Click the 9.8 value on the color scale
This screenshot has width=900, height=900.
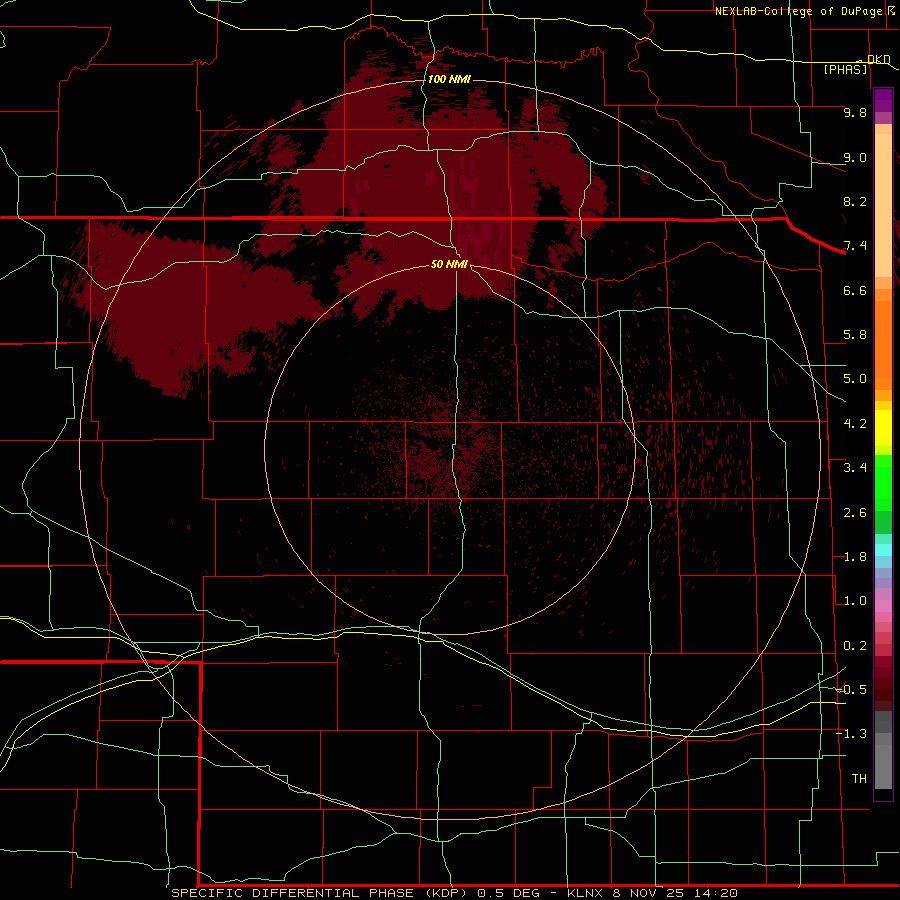[855, 112]
